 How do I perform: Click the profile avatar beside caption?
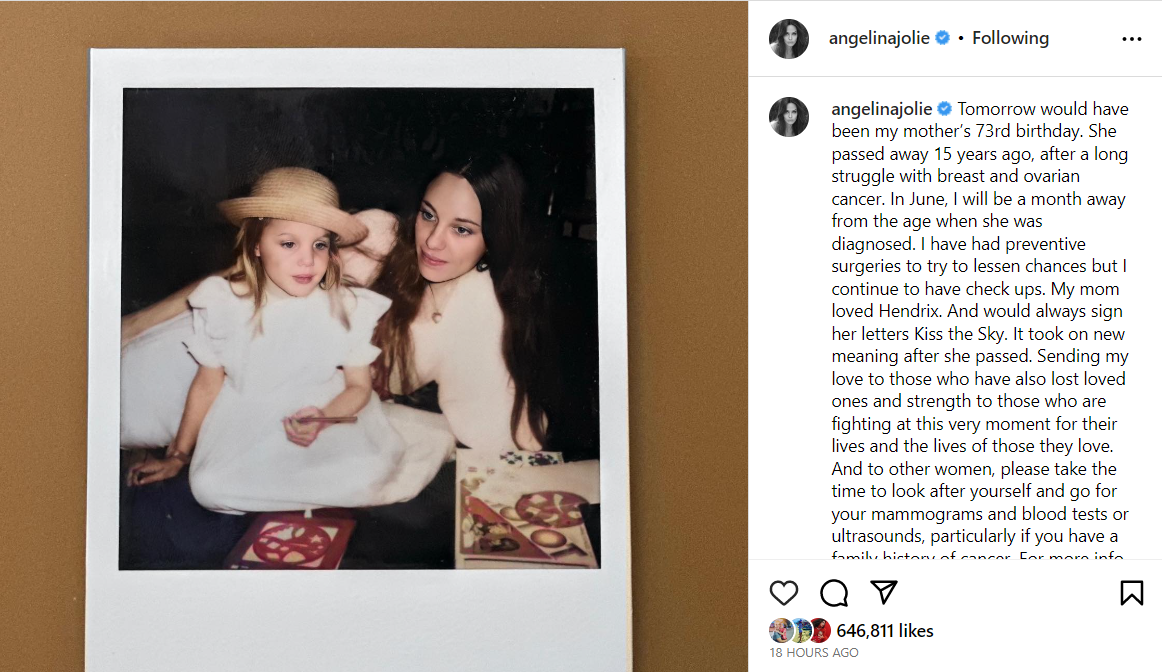788,117
